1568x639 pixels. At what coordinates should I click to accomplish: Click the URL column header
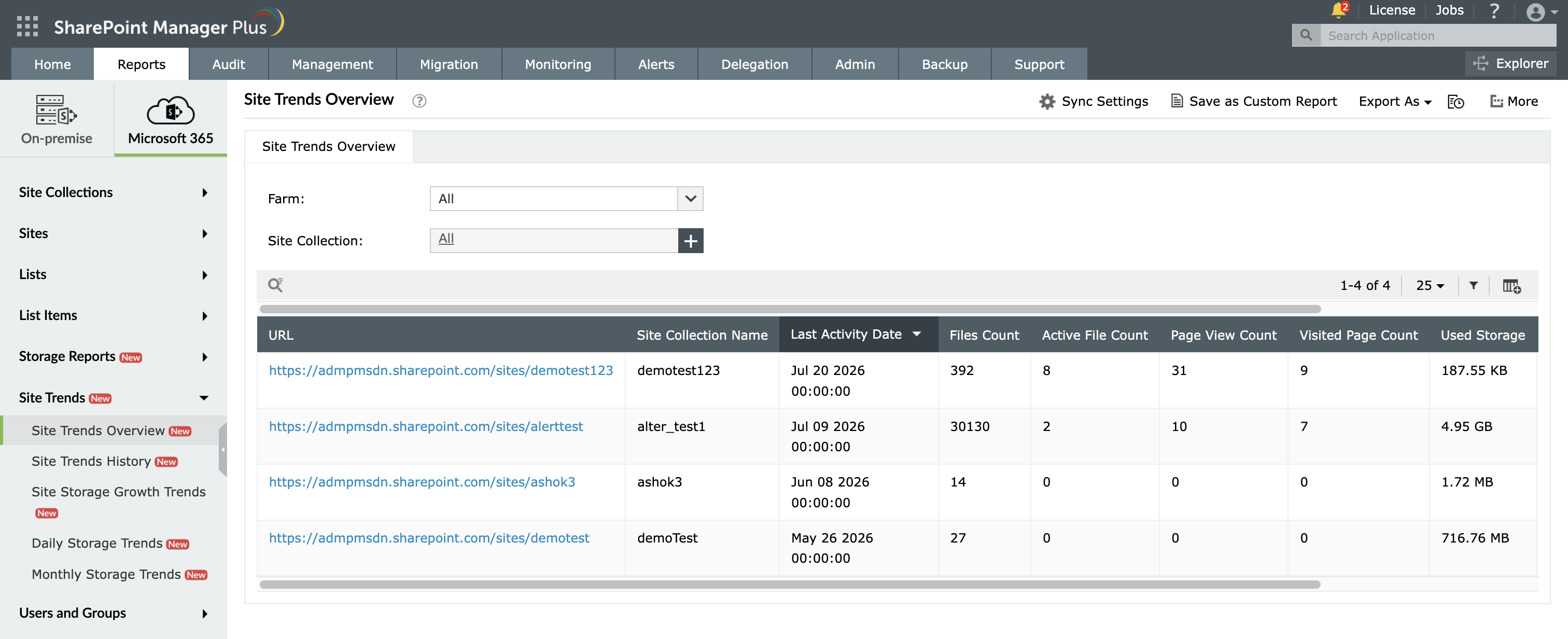(x=441, y=335)
